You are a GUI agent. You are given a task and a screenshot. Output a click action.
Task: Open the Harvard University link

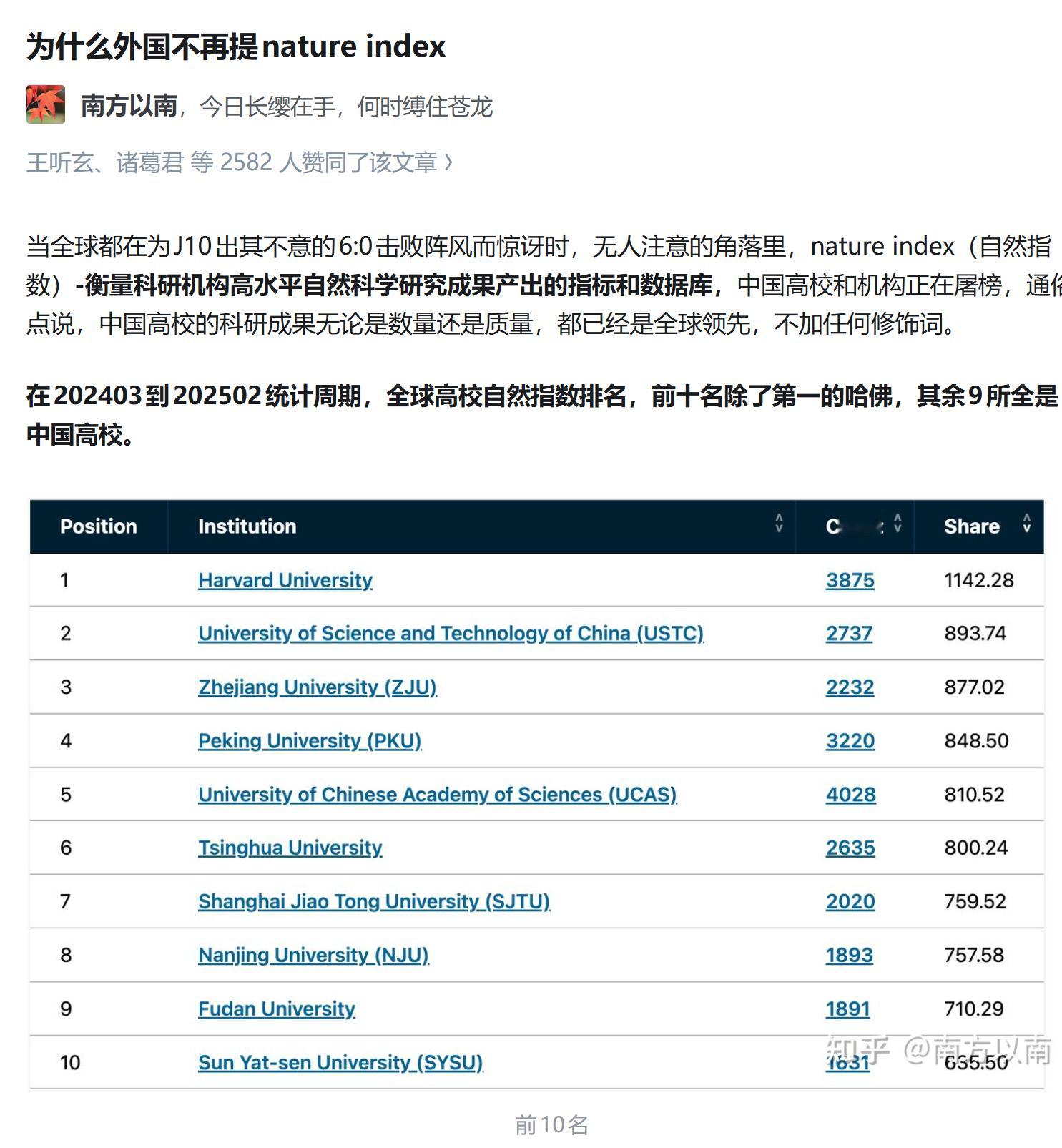coord(285,580)
